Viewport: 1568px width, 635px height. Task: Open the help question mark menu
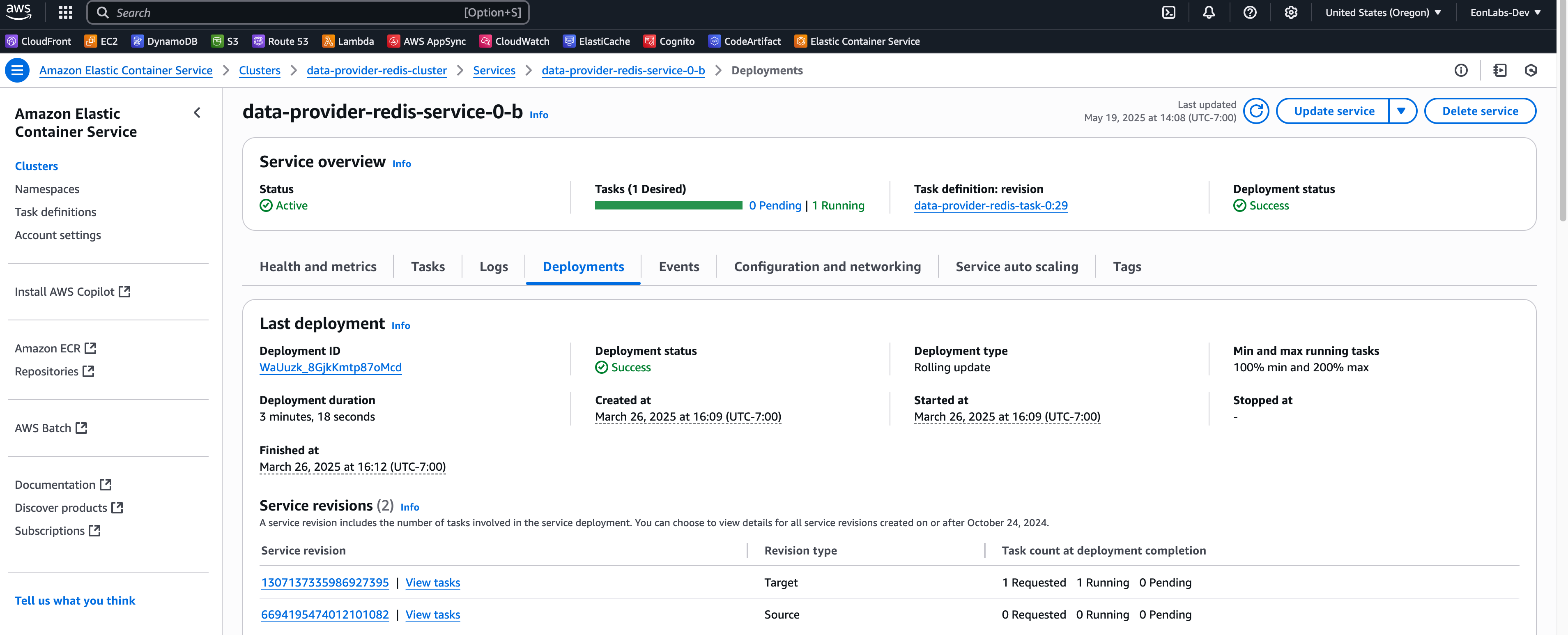tap(1250, 12)
